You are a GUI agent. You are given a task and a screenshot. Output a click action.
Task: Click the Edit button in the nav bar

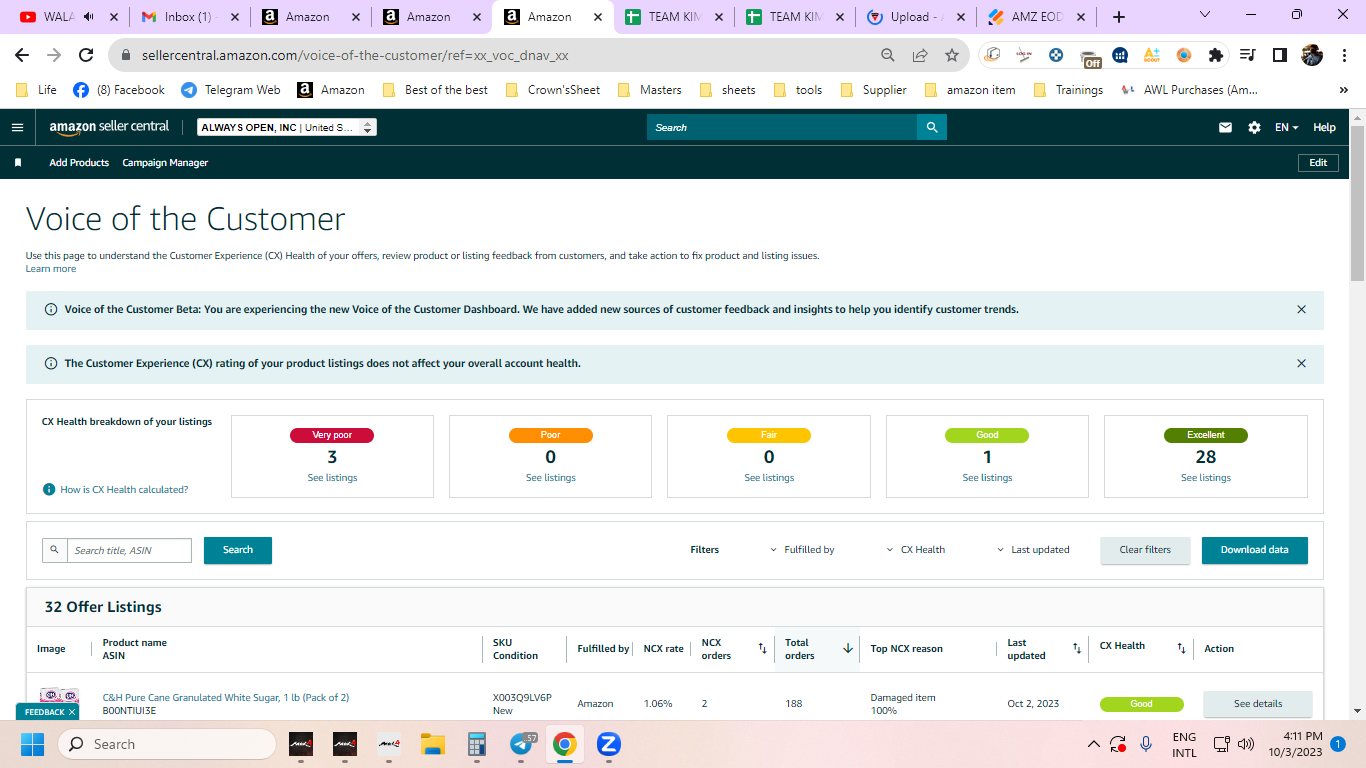pyautogui.click(x=1318, y=163)
